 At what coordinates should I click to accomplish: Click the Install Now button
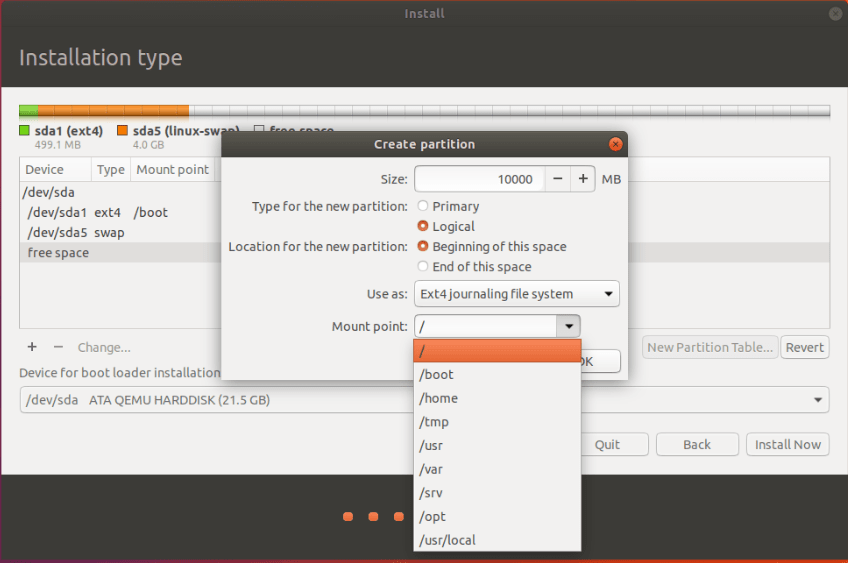[787, 445]
